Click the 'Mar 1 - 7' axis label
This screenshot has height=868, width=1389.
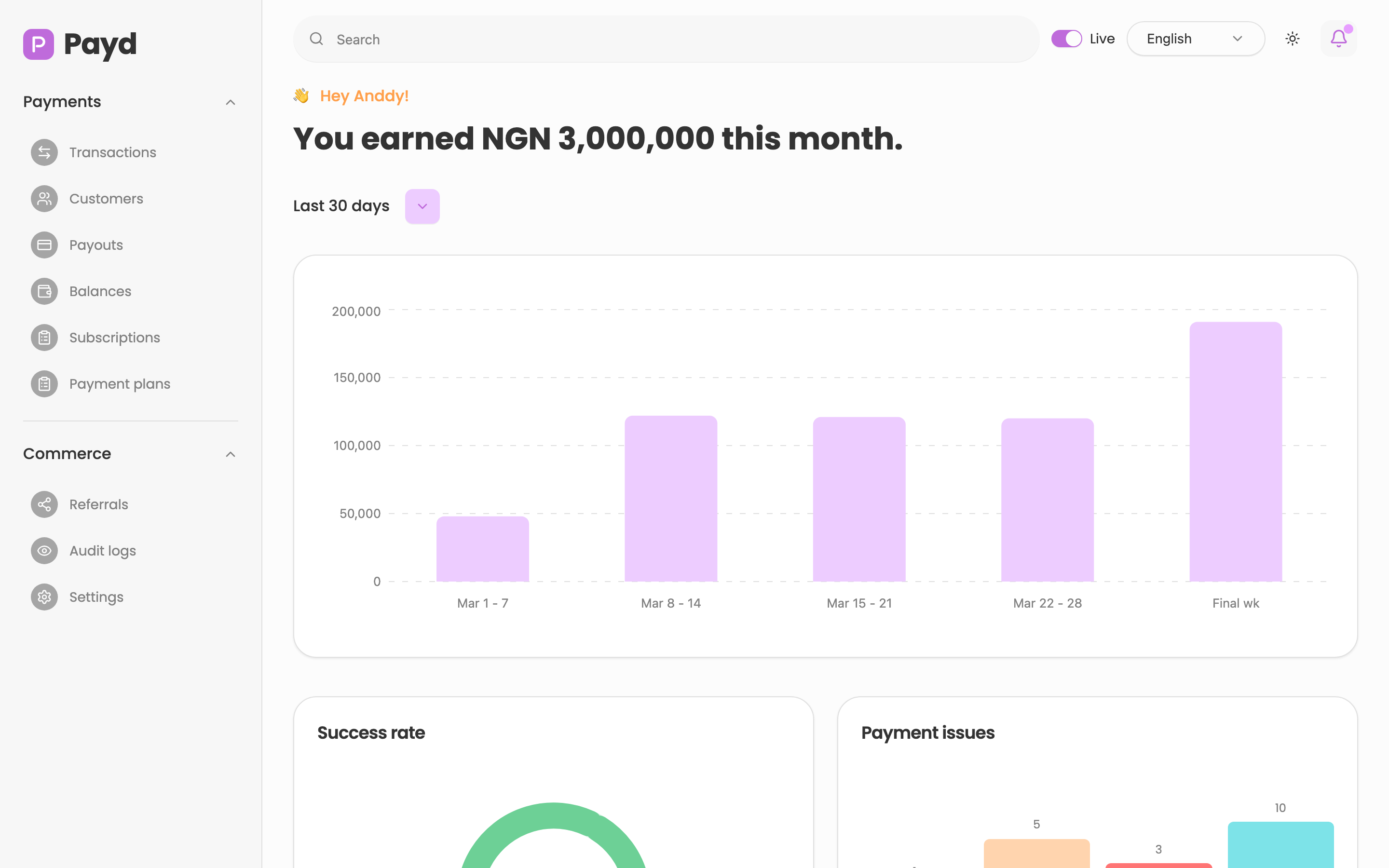click(483, 603)
